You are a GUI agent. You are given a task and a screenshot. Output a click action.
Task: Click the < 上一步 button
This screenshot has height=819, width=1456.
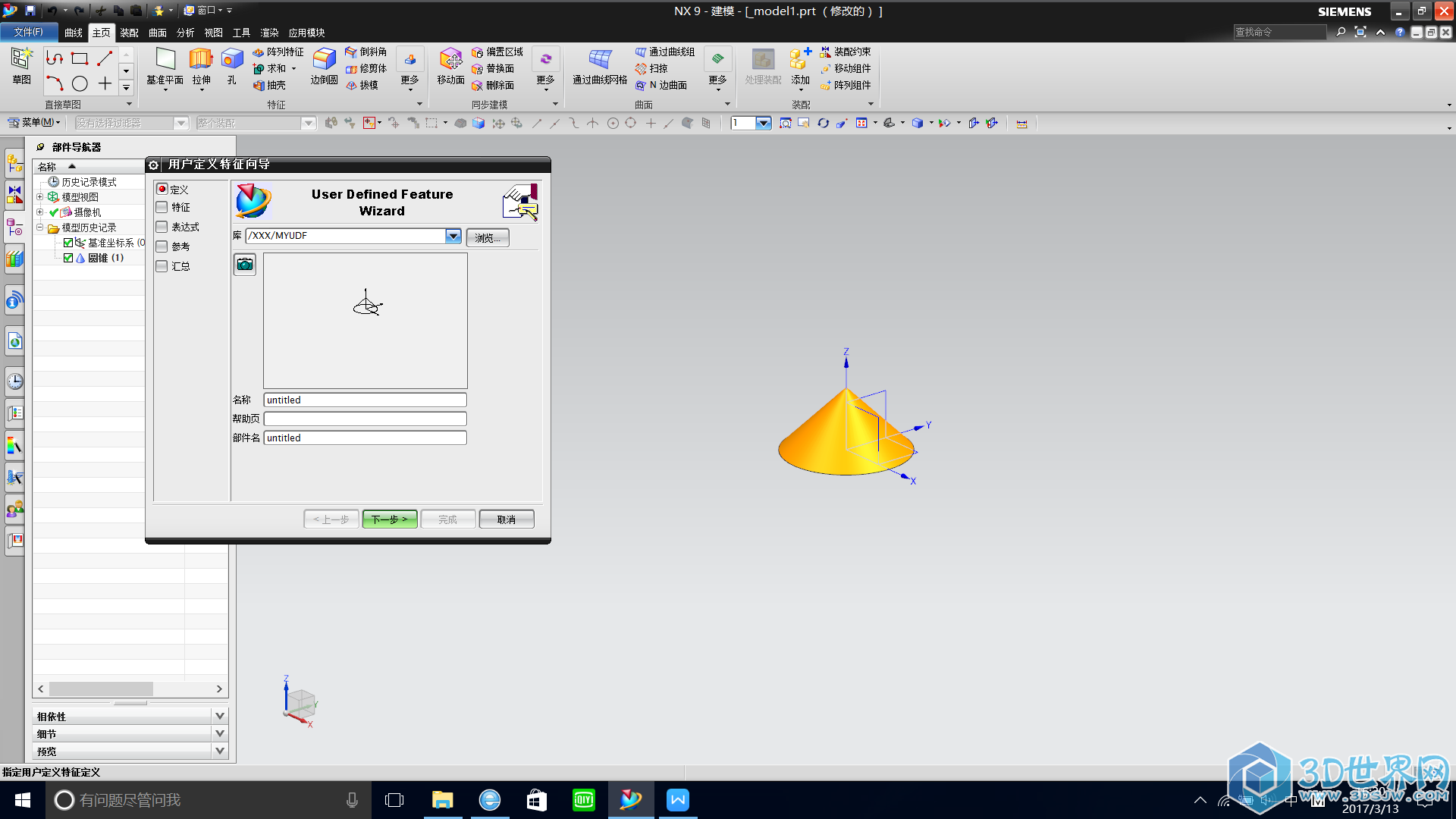click(331, 519)
